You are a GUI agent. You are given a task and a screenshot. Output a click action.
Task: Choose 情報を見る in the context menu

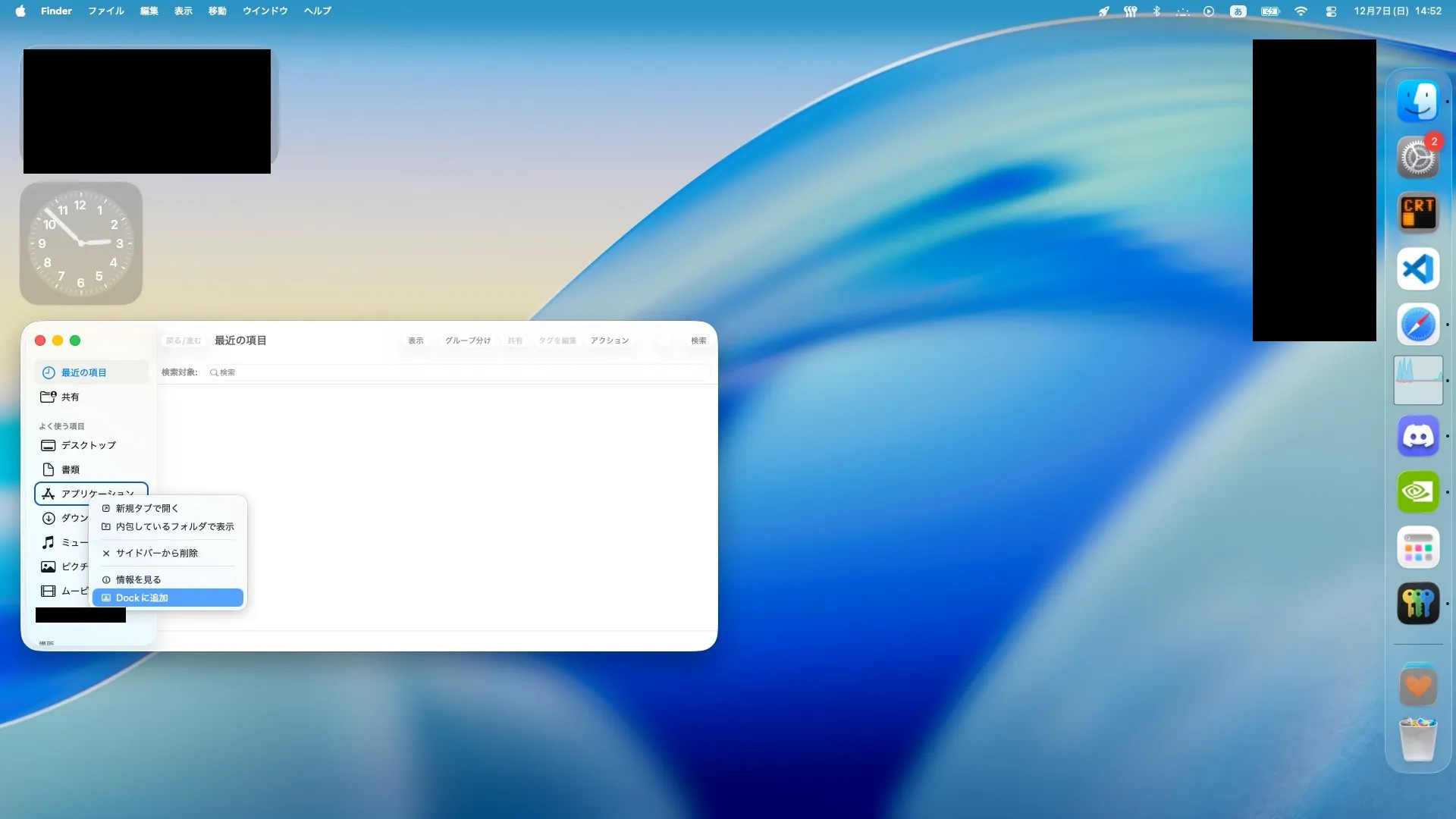(138, 579)
